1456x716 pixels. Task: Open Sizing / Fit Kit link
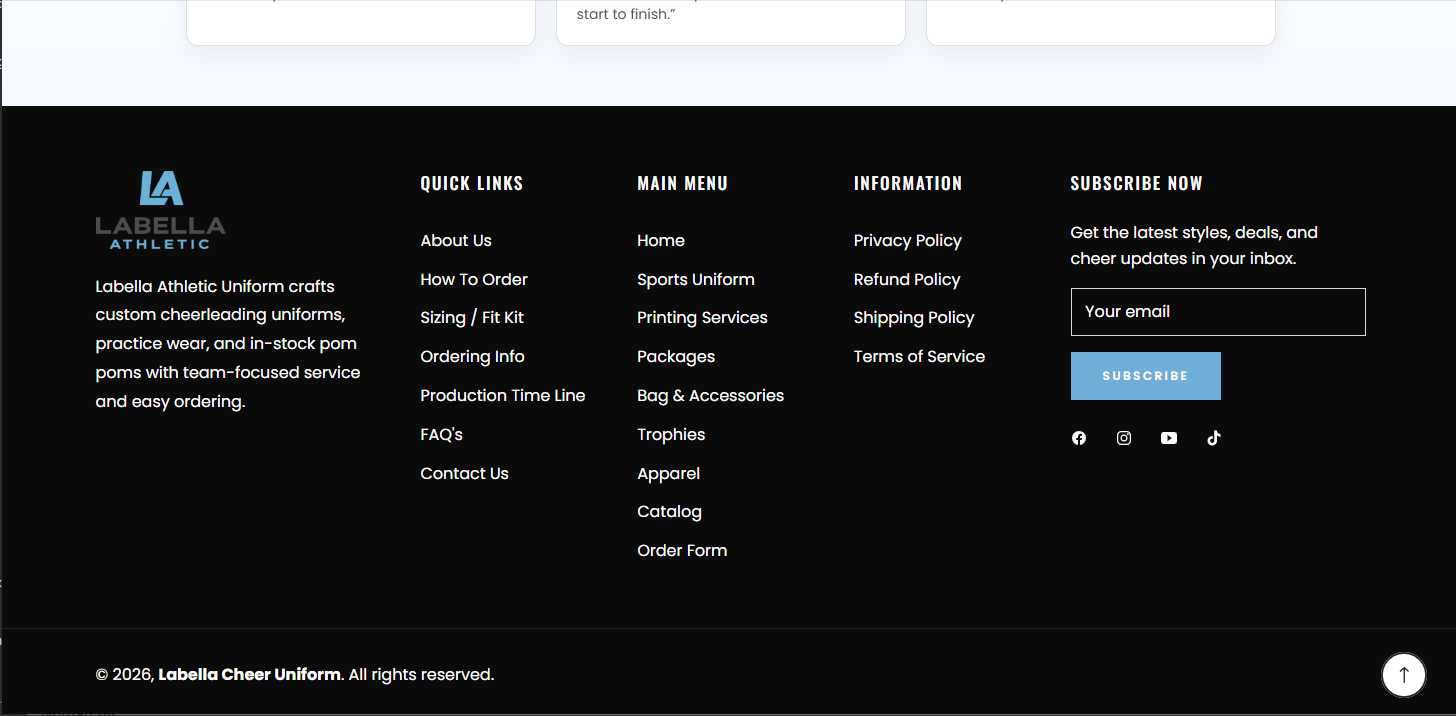pyautogui.click(x=472, y=318)
